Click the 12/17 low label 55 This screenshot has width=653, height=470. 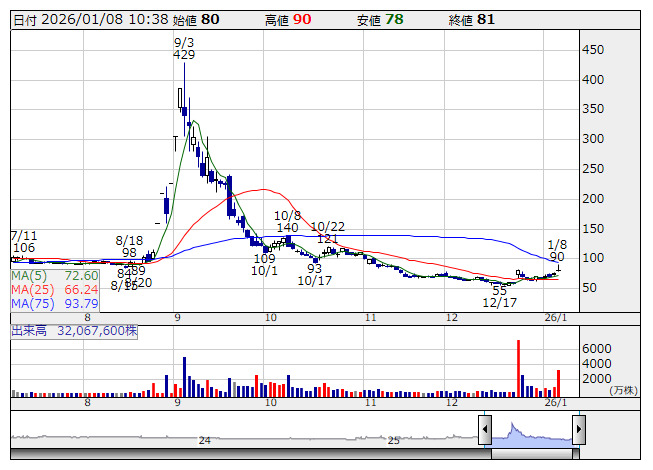click(x=500, y=290)
